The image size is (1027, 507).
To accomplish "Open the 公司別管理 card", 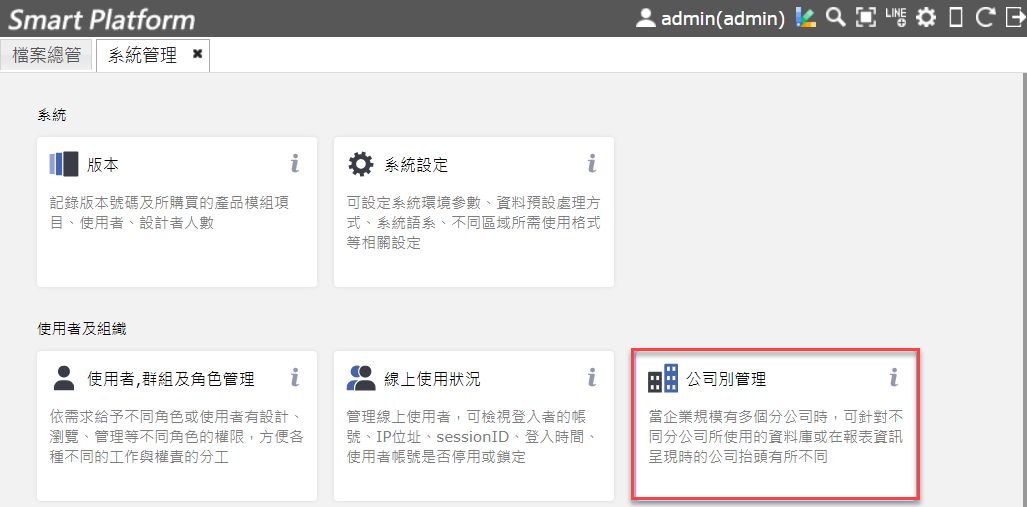I will [776, 425].
